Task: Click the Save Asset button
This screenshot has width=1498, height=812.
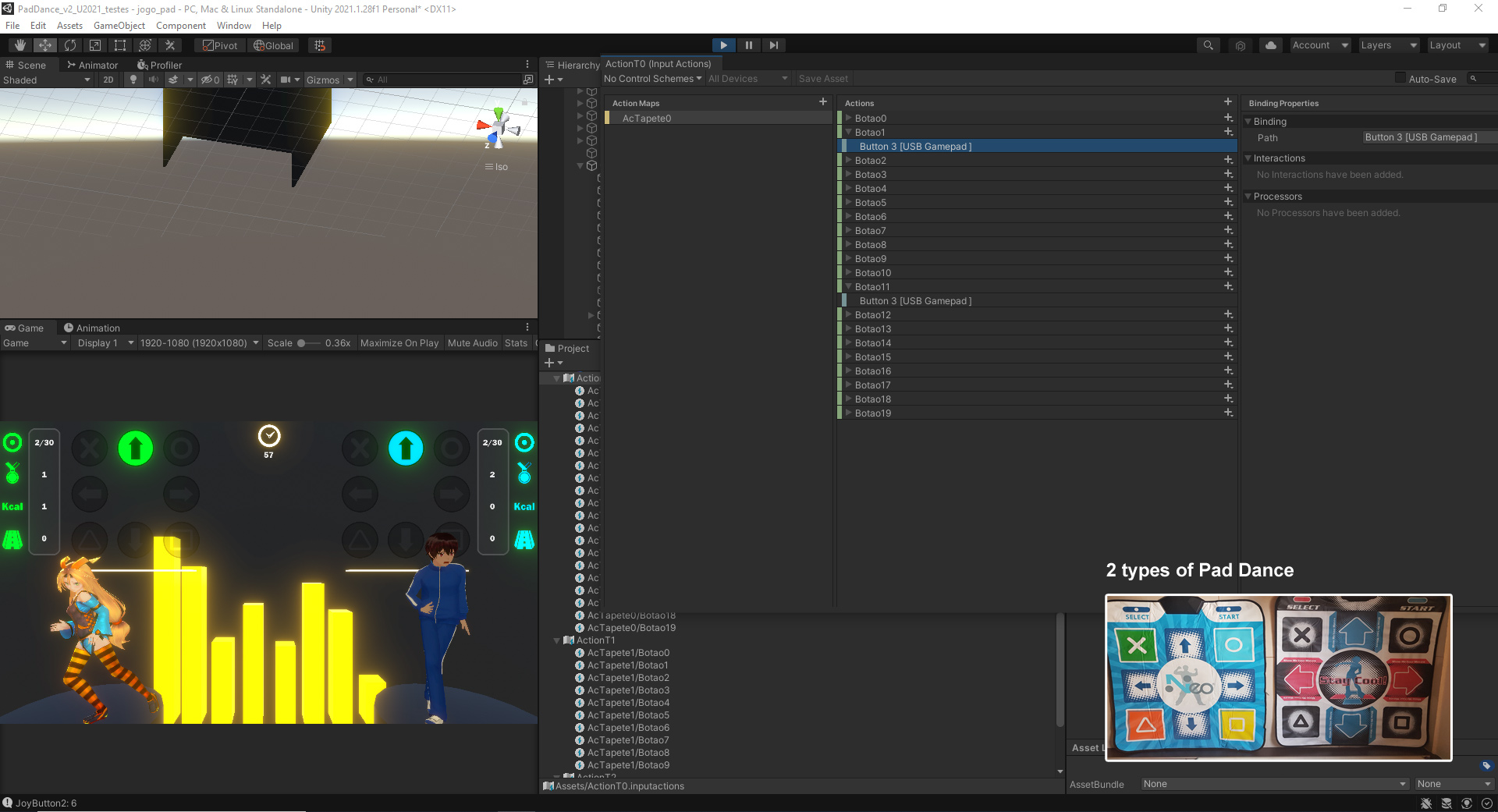Action: tap(823, 78)
